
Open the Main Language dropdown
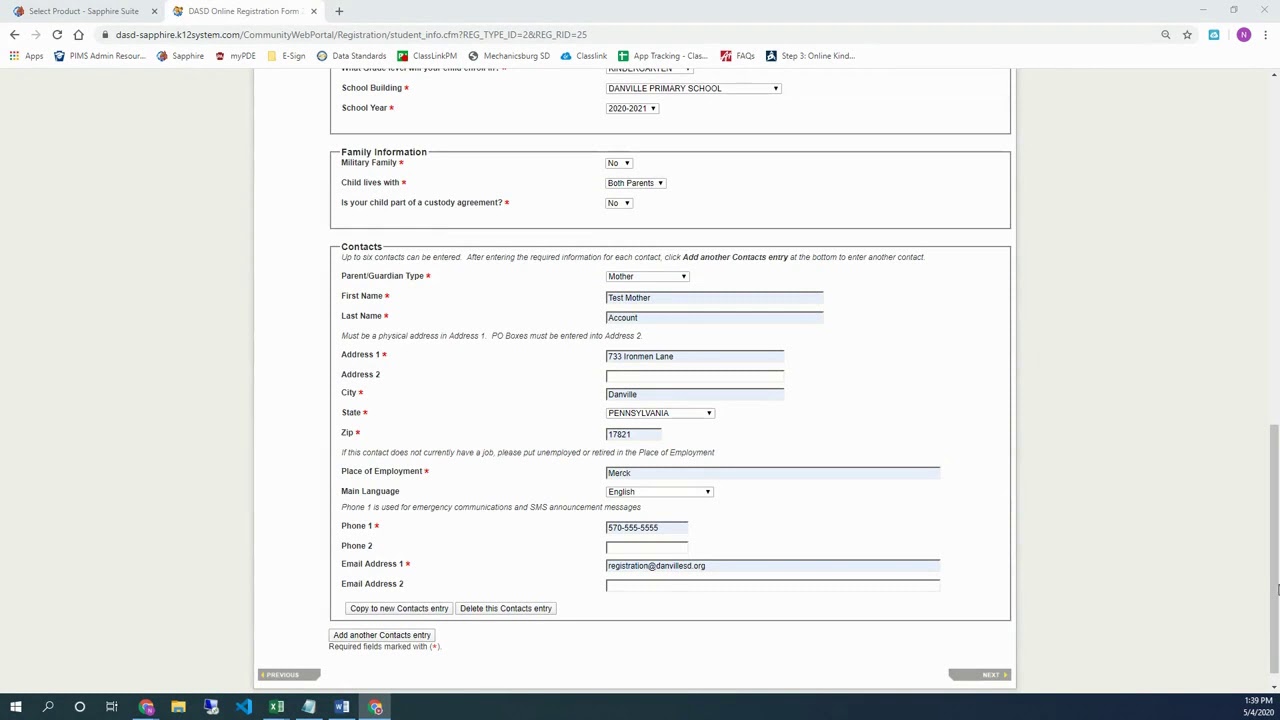(x=659, y=491)
